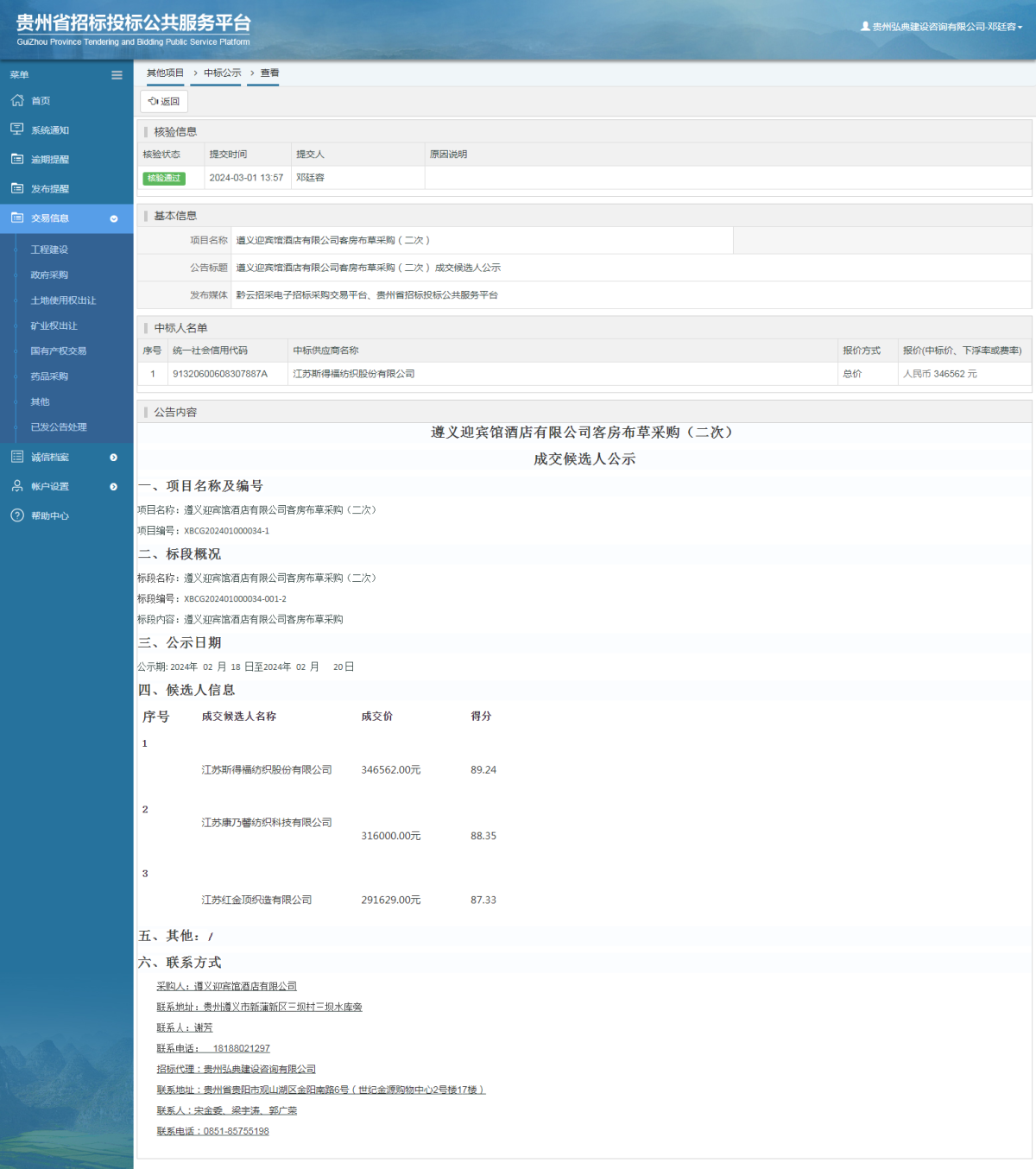
Task: Click the 帐户设置 person icon
Action: (17, 486)
